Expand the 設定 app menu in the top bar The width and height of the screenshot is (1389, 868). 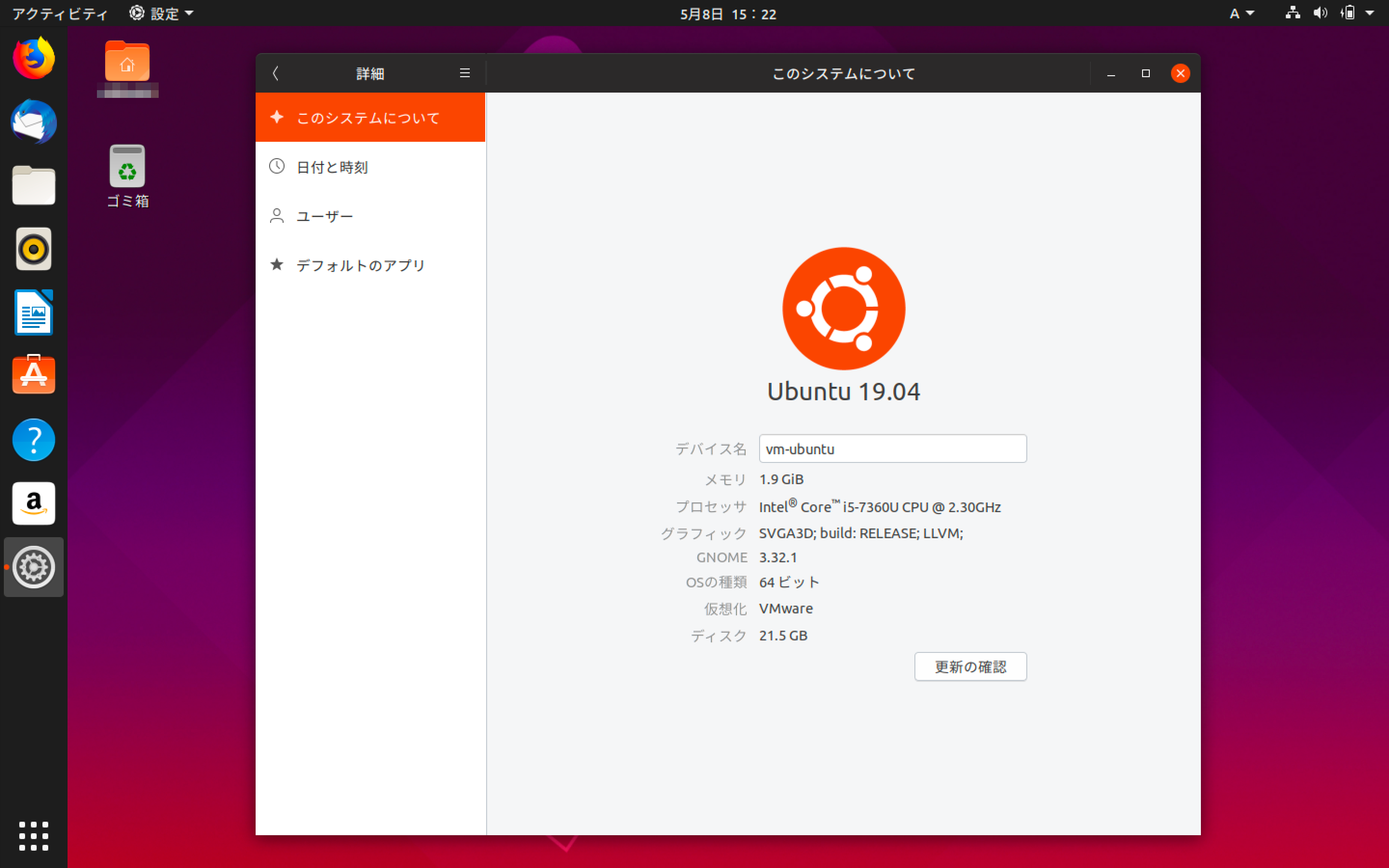point(161,13)
